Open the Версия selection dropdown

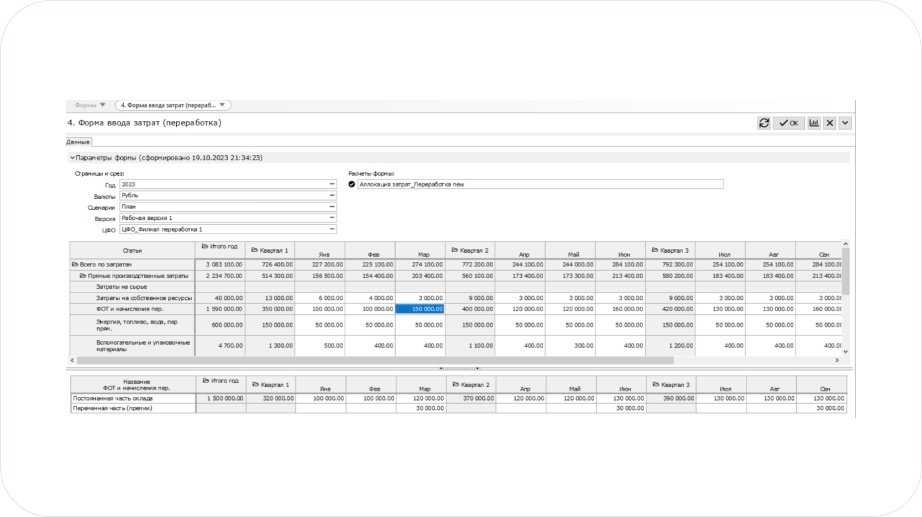point(331,218)
